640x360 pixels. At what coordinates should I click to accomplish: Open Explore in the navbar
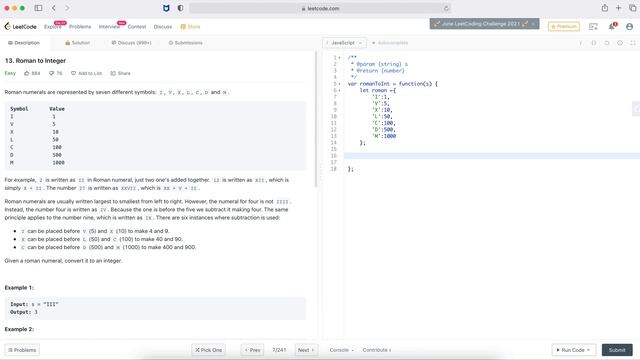tap(53, 27)
